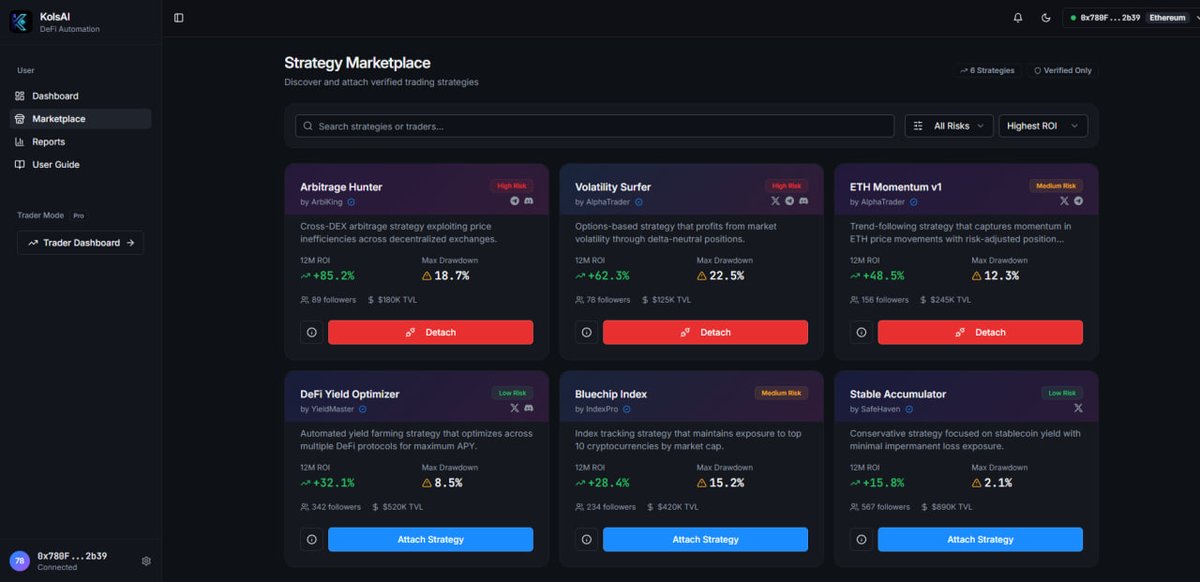Detach the Volatility Surfer strategy
The height and width of the screenshot is (582, 1200).
705,332
